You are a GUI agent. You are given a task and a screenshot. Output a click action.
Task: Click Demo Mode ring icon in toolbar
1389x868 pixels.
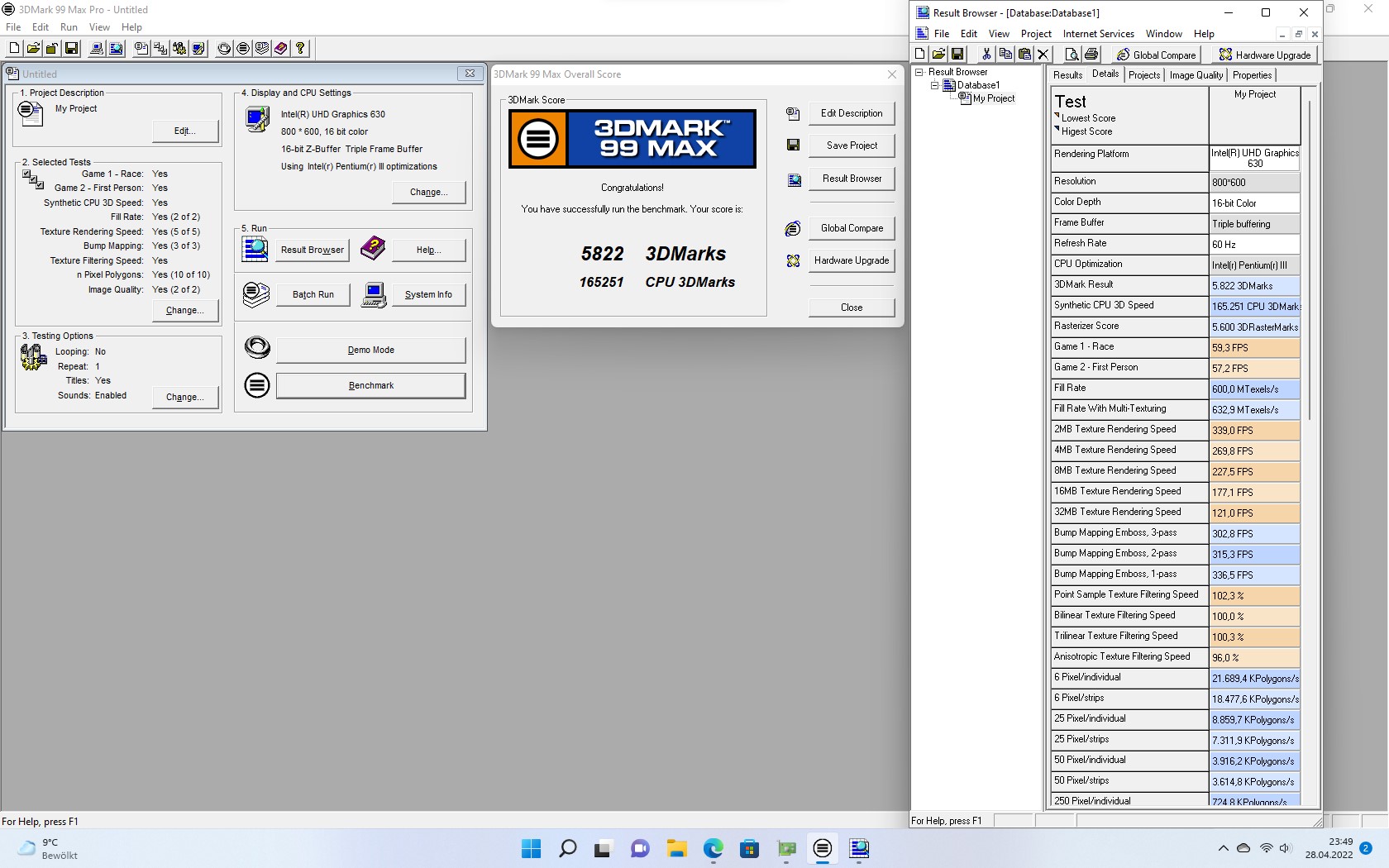point(224,49)
